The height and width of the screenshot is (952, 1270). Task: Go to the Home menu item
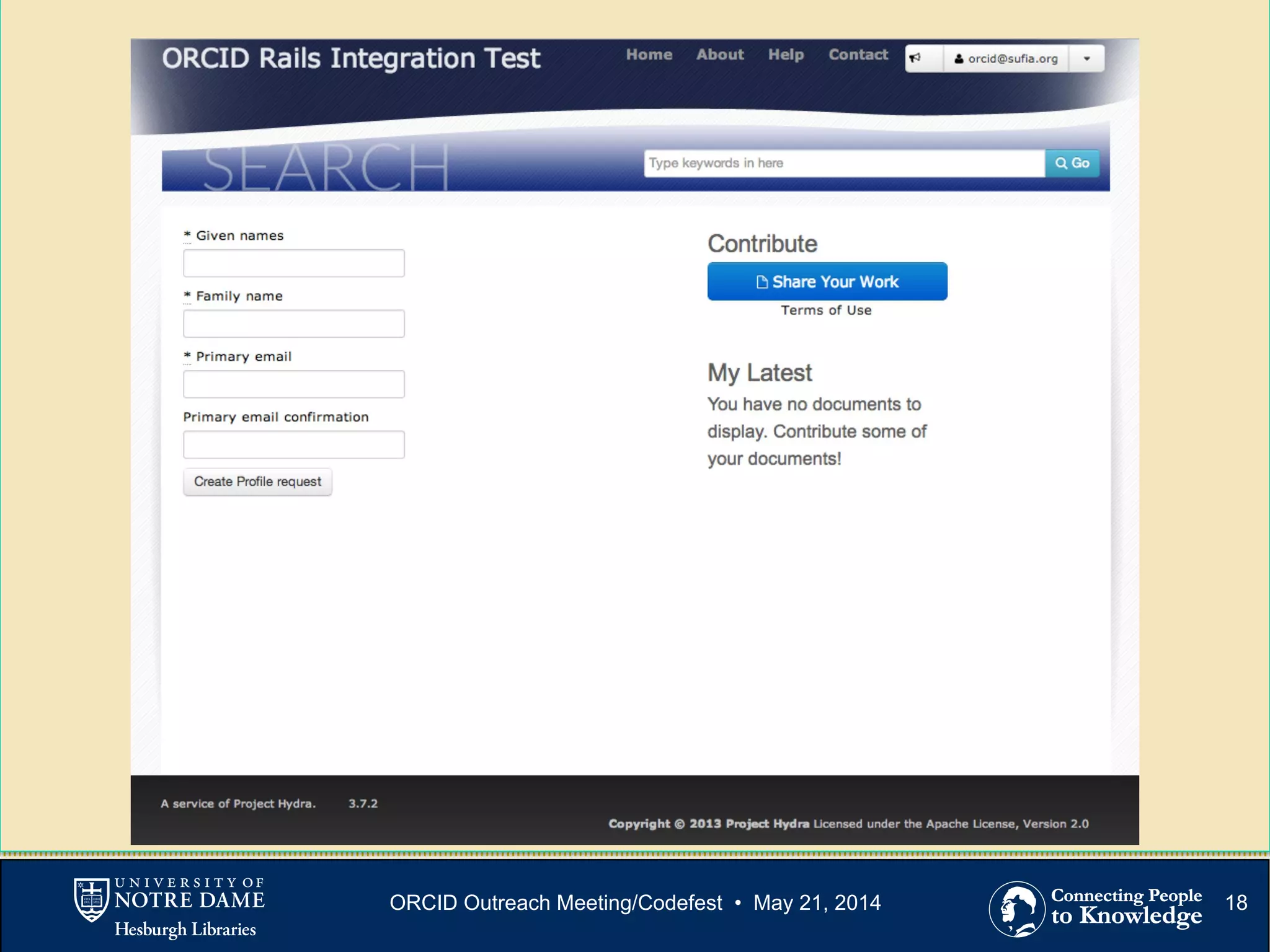coord(649,55)
